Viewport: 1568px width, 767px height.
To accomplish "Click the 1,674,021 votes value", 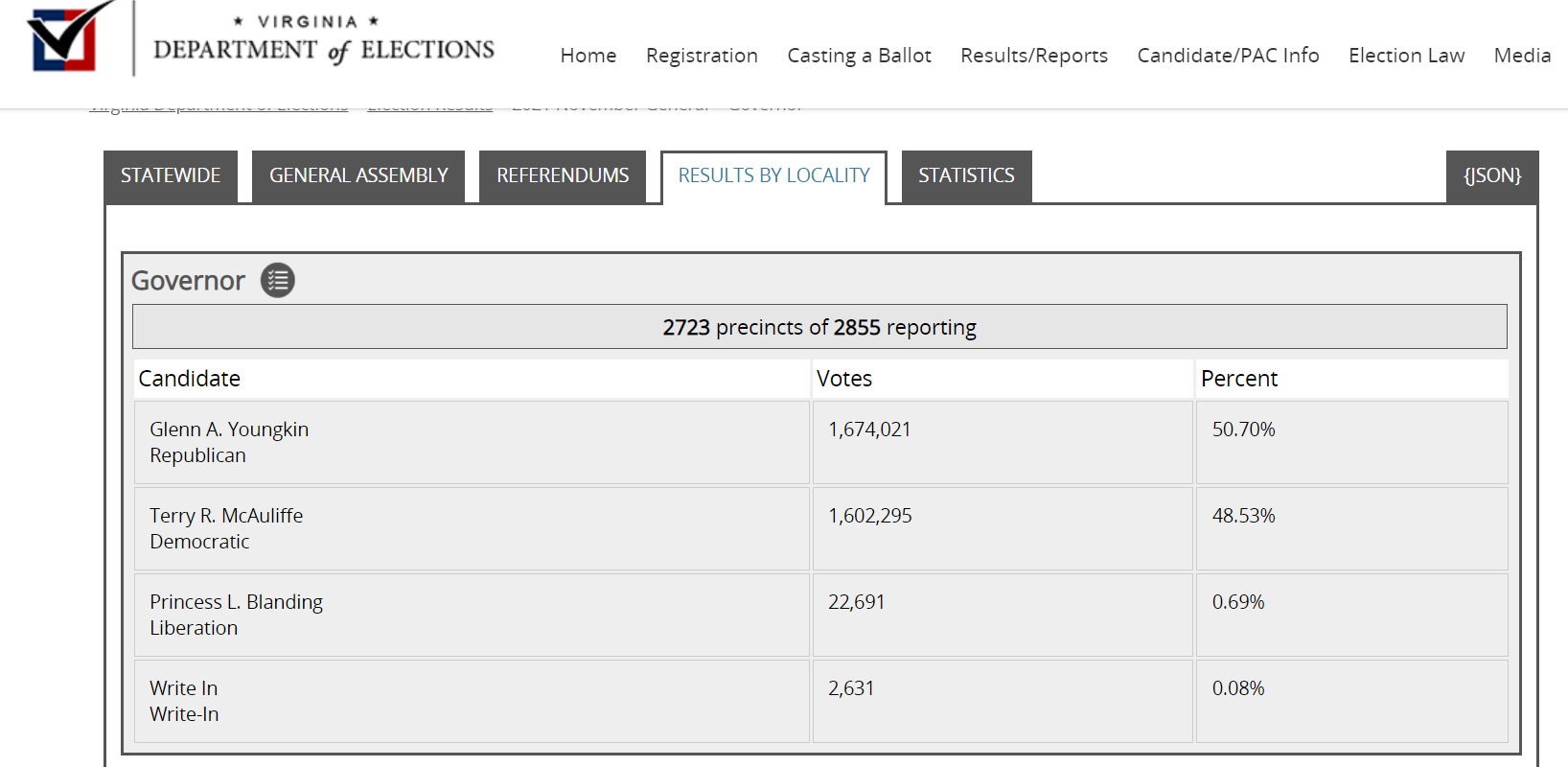I will [869, 430].
